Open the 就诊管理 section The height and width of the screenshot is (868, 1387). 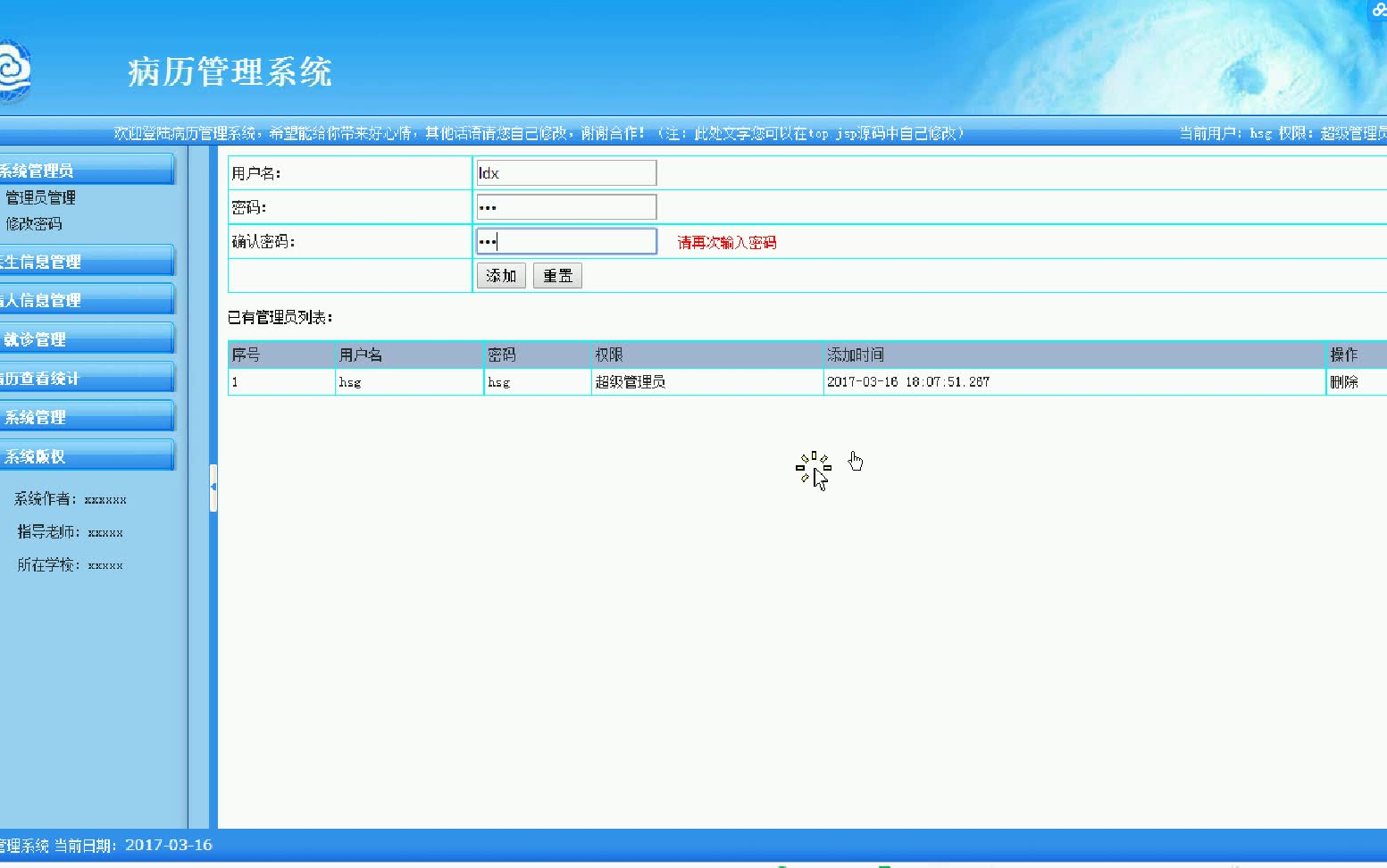pyautogui.click(x=36, y=338)
